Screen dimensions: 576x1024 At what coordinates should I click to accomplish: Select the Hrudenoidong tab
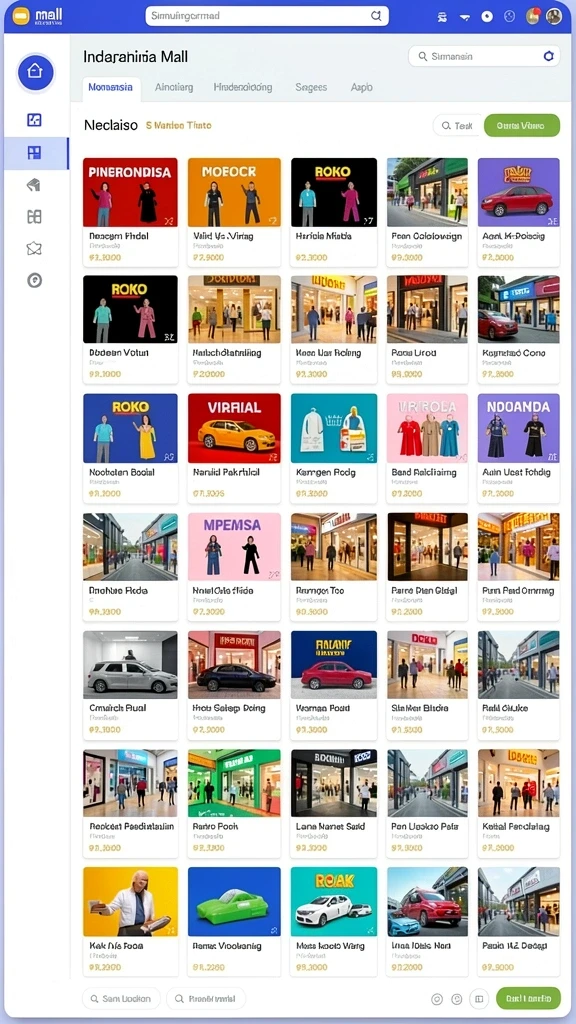[x=243, y=87]
